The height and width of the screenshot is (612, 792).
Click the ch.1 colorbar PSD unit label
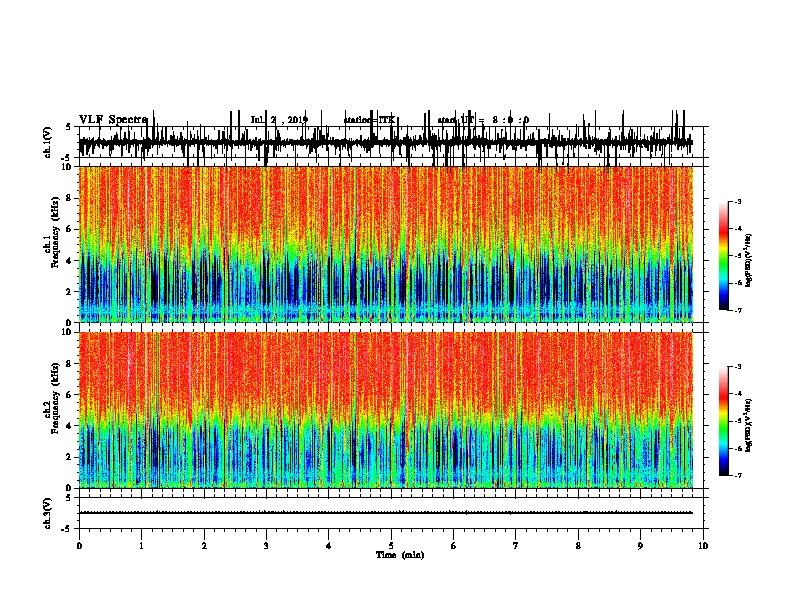748,260
